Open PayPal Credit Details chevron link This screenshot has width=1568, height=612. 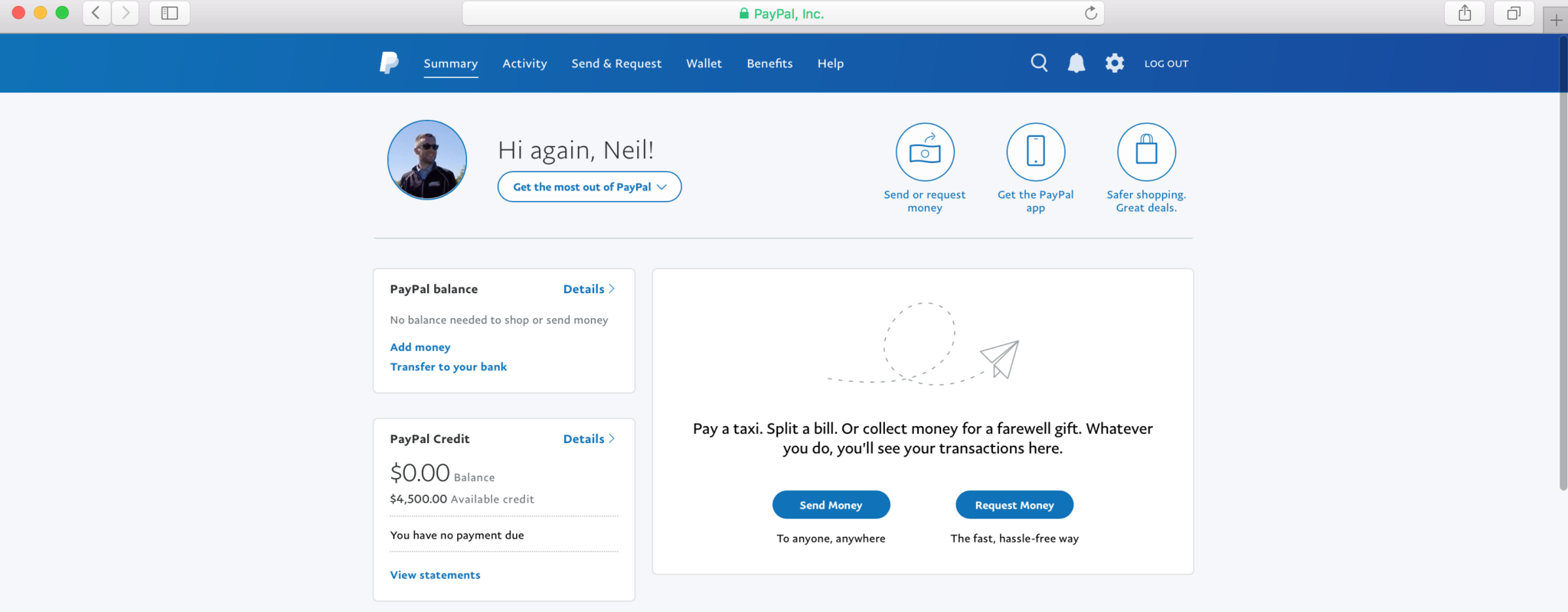pos(589,439)
